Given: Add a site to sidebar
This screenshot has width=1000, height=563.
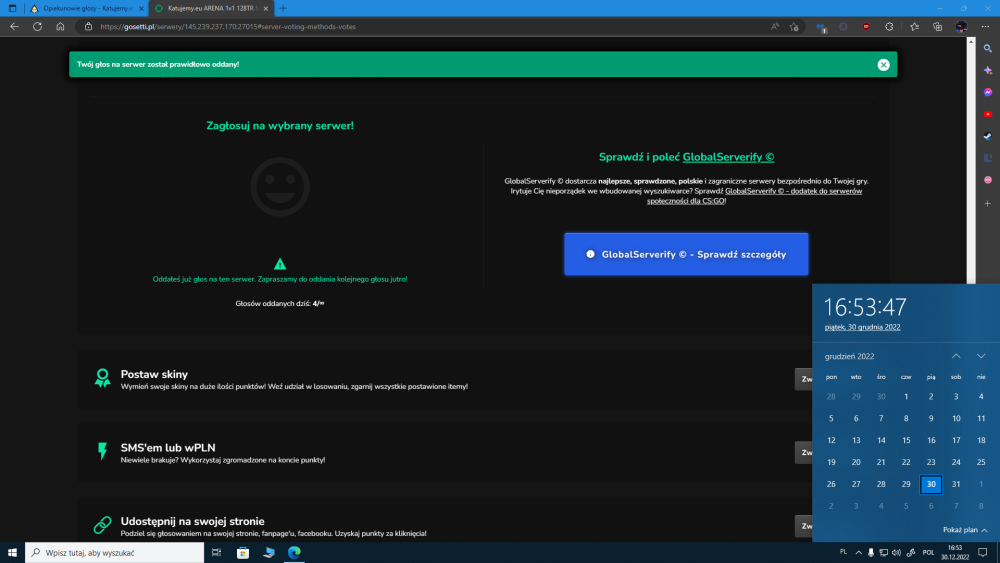Looking at the screenshot, I should point(988,203).
